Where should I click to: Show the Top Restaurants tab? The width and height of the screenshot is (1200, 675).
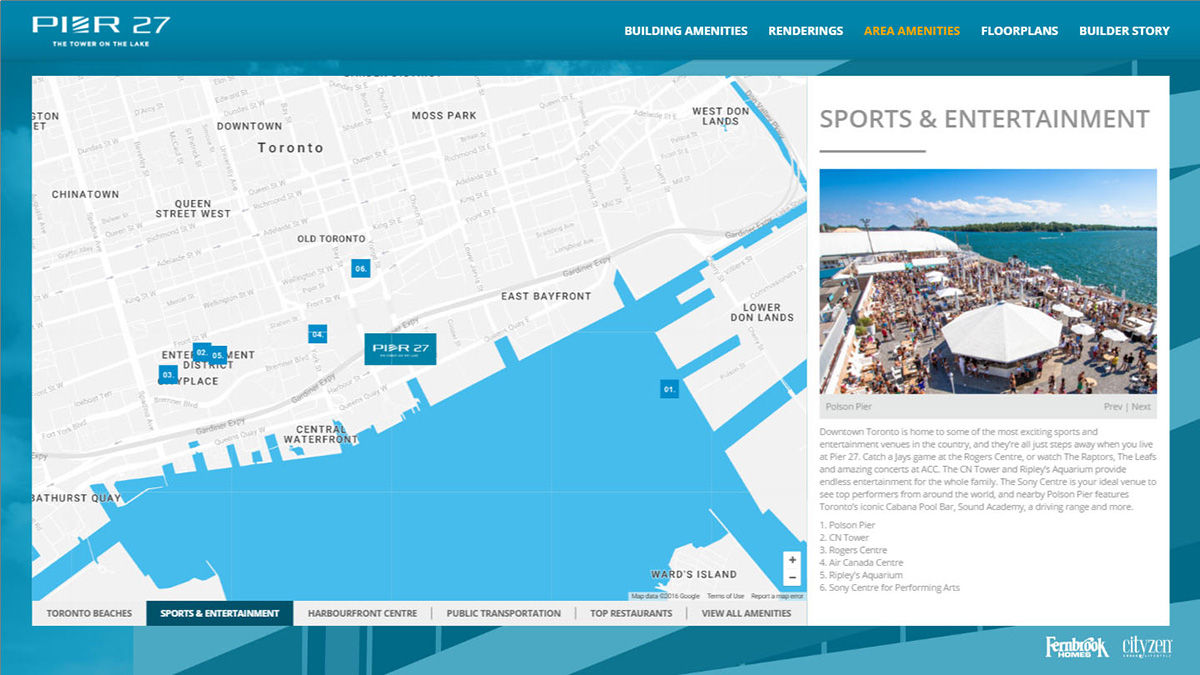(x=631, y=613)
